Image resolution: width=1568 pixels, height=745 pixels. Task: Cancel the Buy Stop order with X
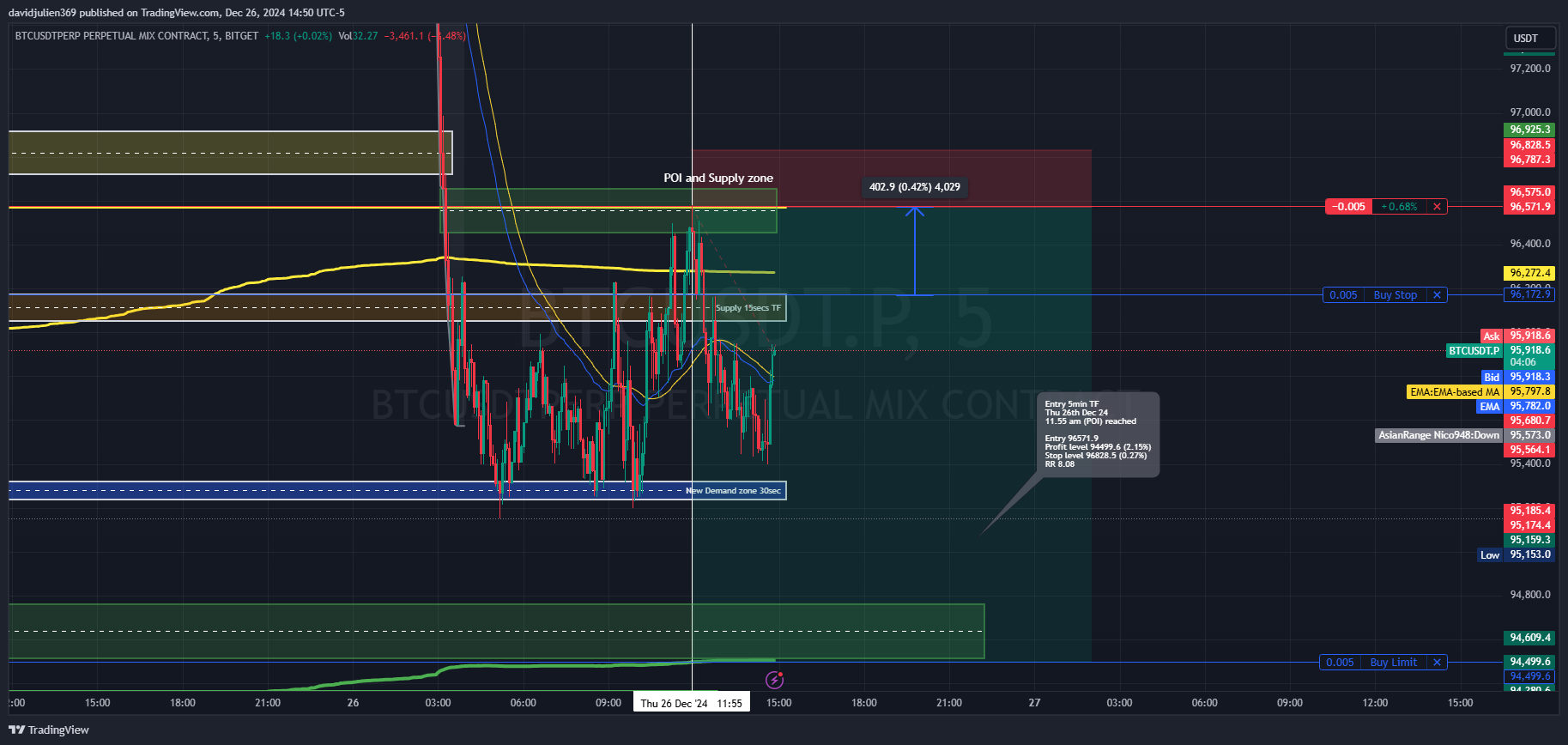[1437, 295]
